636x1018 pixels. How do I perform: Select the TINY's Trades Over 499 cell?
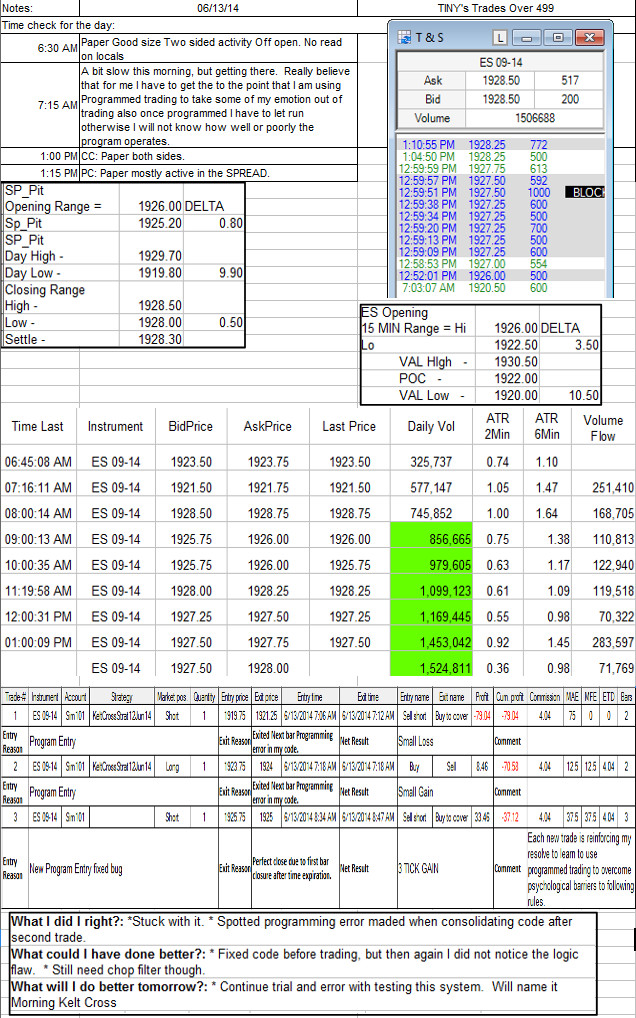point(496,8)
